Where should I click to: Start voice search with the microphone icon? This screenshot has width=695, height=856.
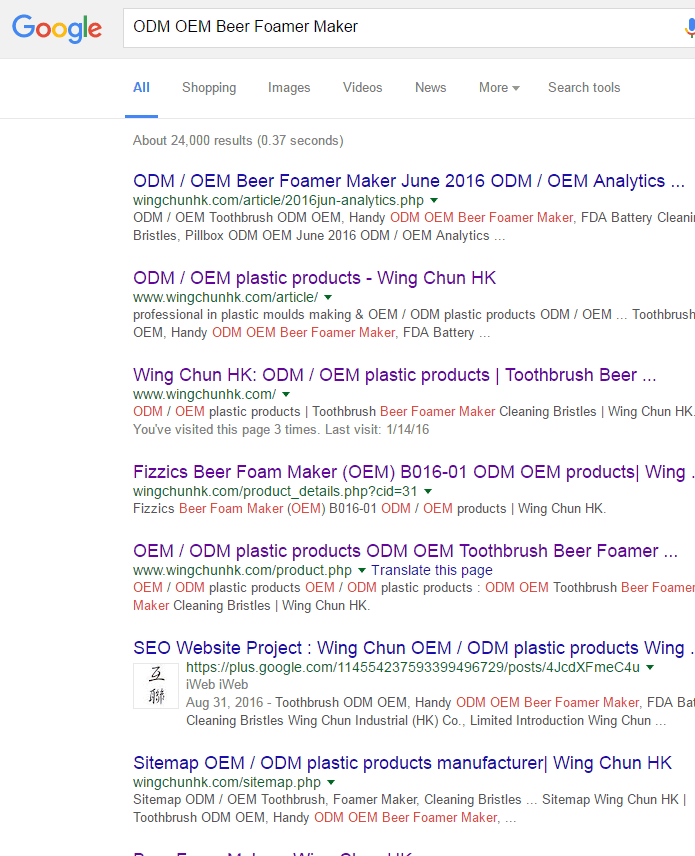coord(690,27)
